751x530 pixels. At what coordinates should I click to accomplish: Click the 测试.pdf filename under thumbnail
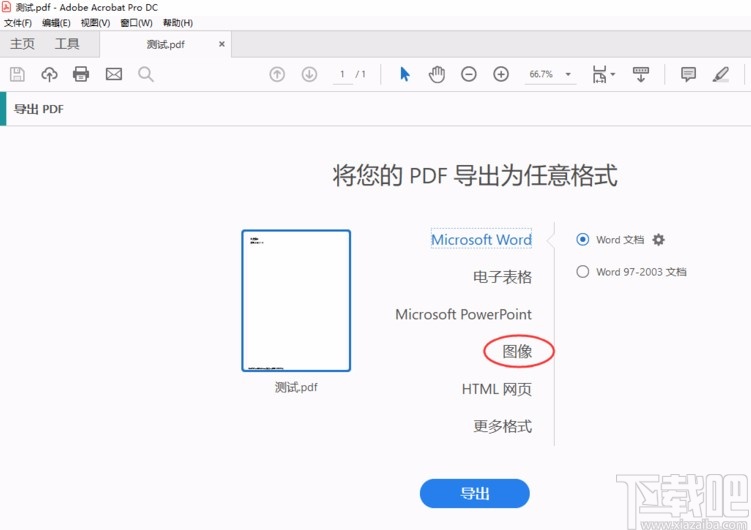tap(296, 387)
